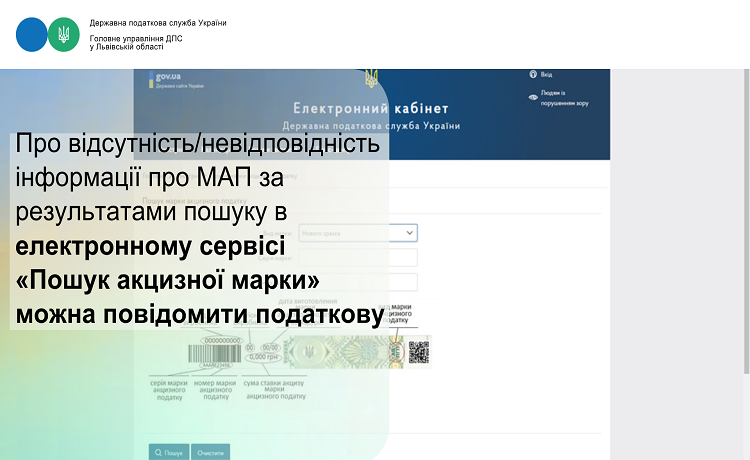Screen dimensions: 750x460
Task: Click the dropdown chevron arrow
Action: 410,233
